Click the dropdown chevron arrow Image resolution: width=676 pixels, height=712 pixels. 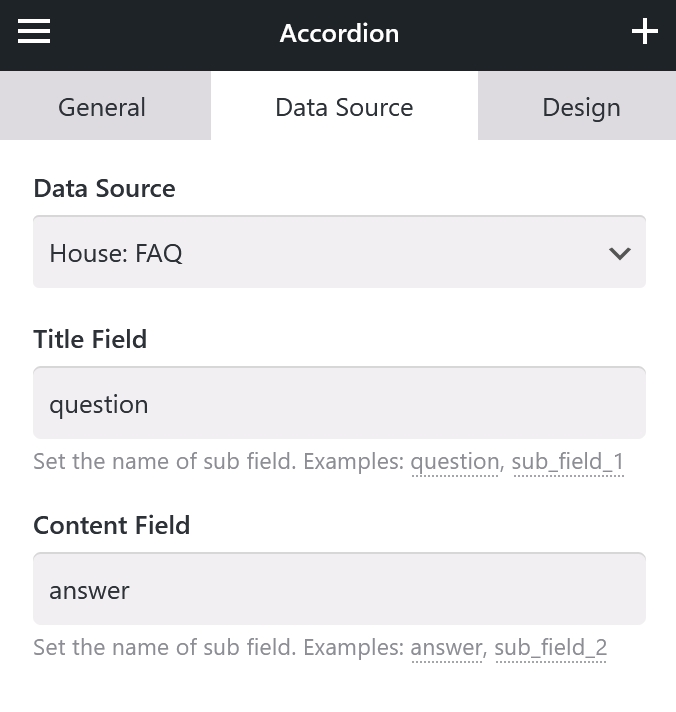coord(620,253)
